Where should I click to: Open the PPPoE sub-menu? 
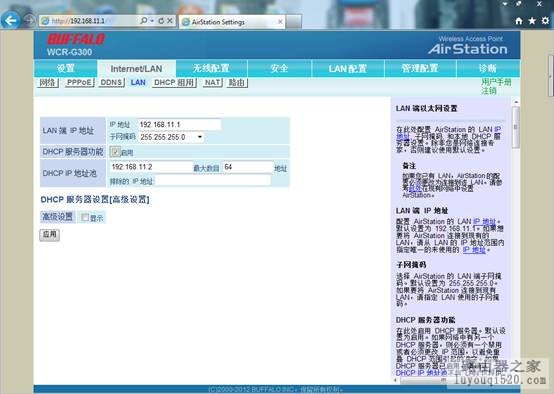pos(79,83)
